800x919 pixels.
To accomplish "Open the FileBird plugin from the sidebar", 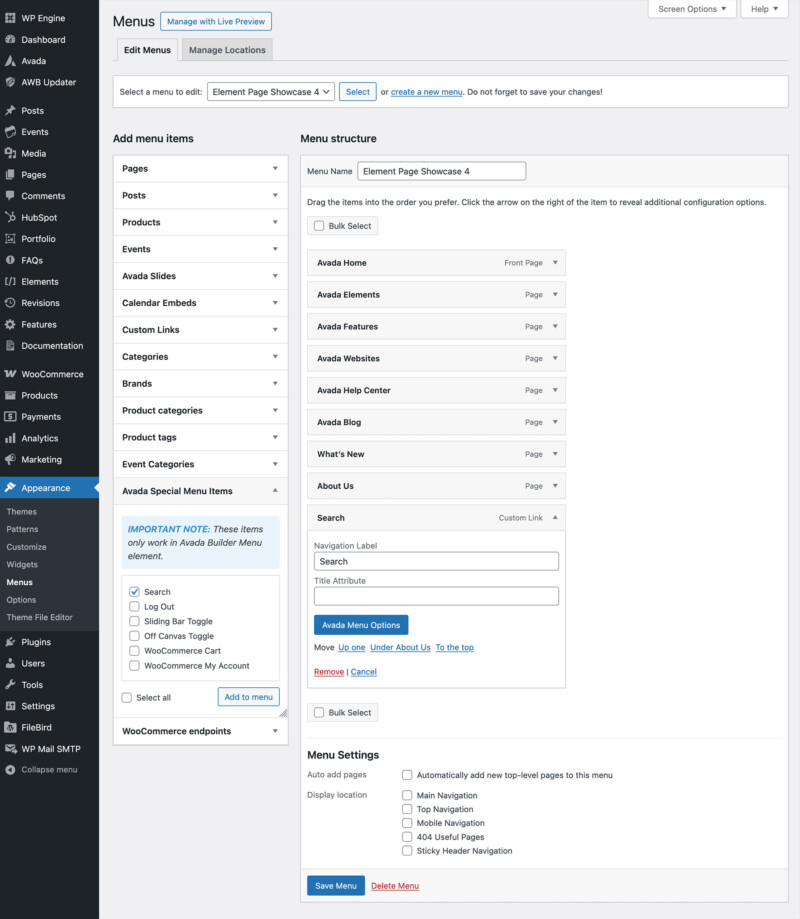I will point(35,727).
